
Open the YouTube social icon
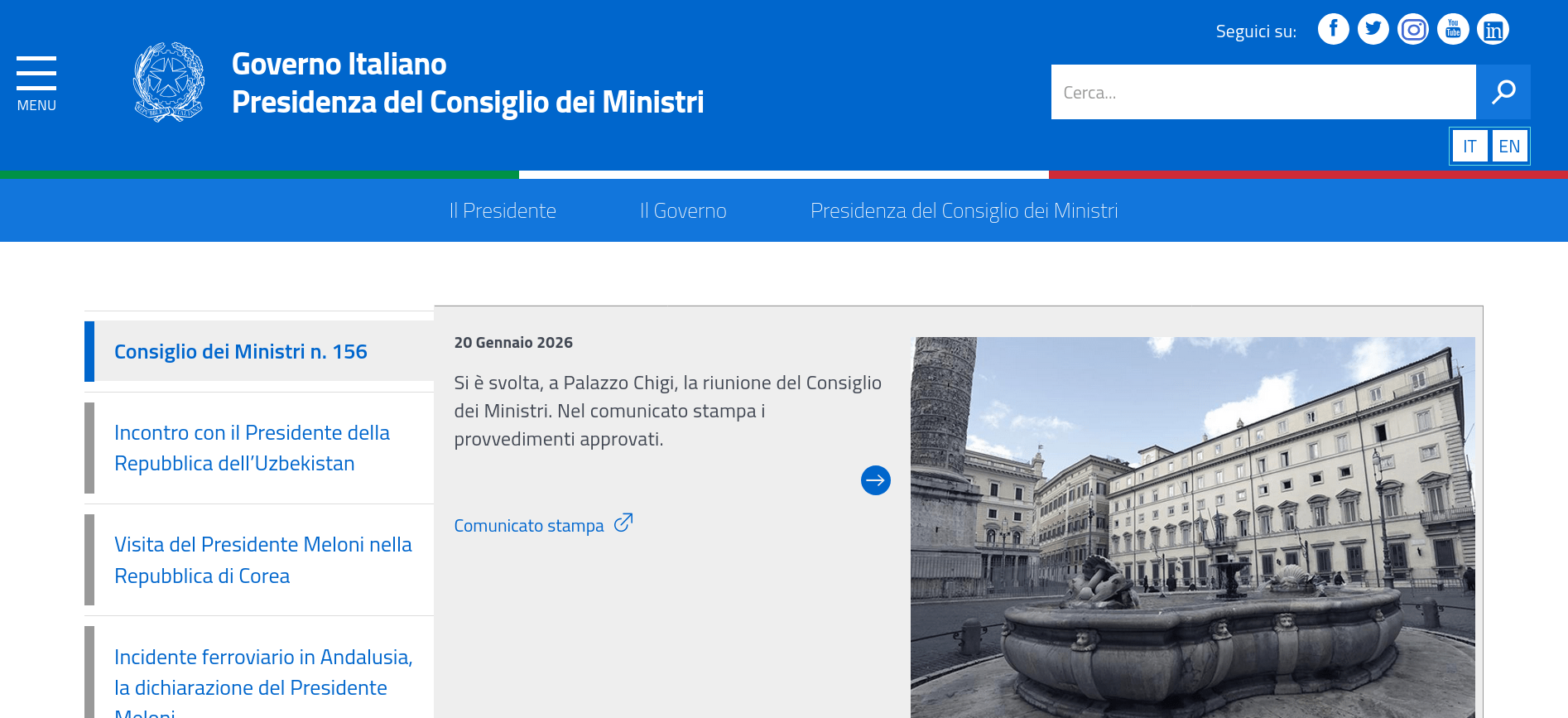coord(1452,30)
